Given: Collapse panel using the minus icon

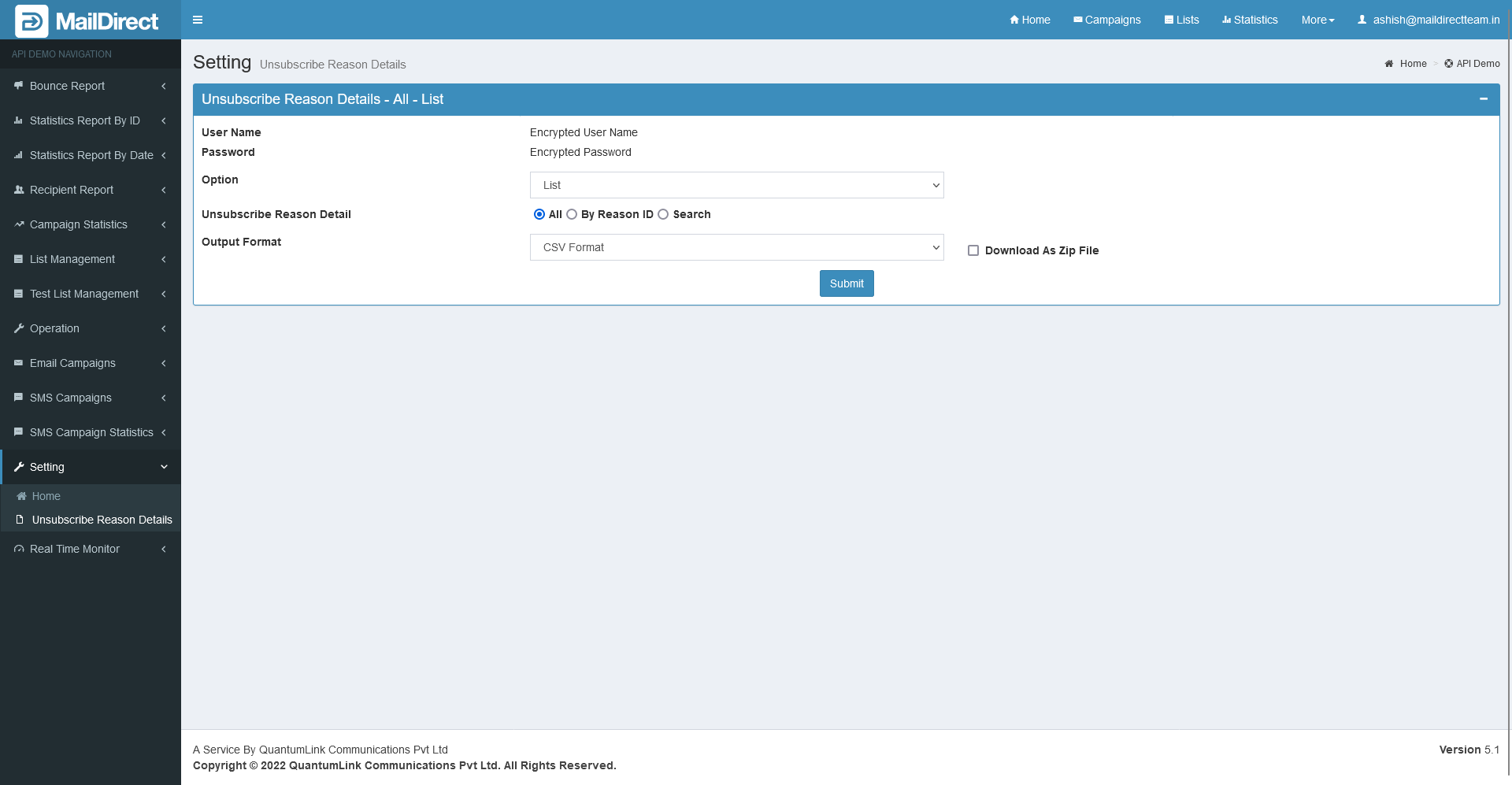Looking at the screenshot, I should (1483, 99).
